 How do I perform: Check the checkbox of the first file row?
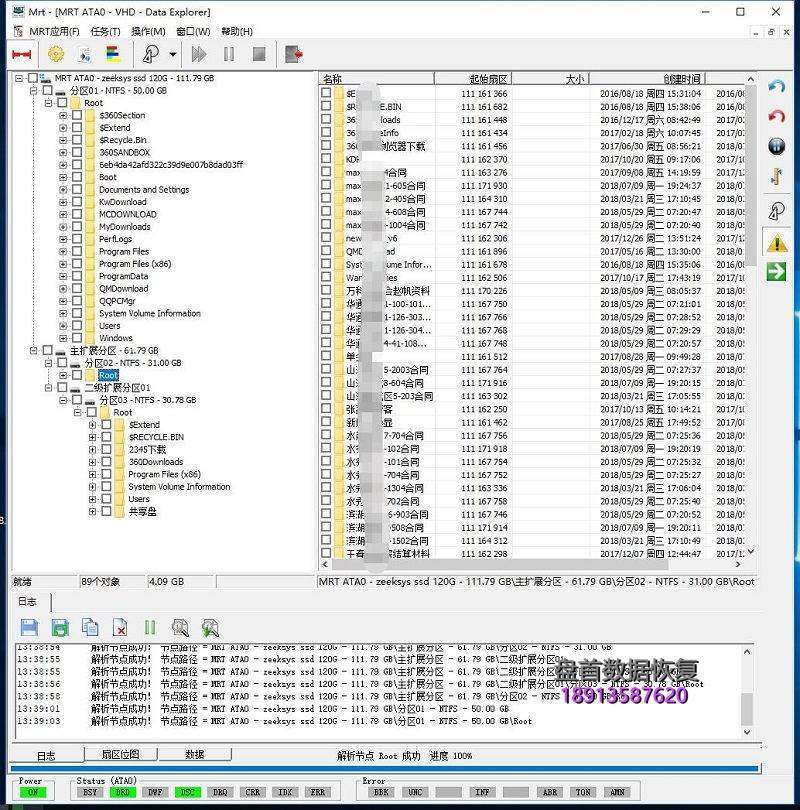pos(326,92)
